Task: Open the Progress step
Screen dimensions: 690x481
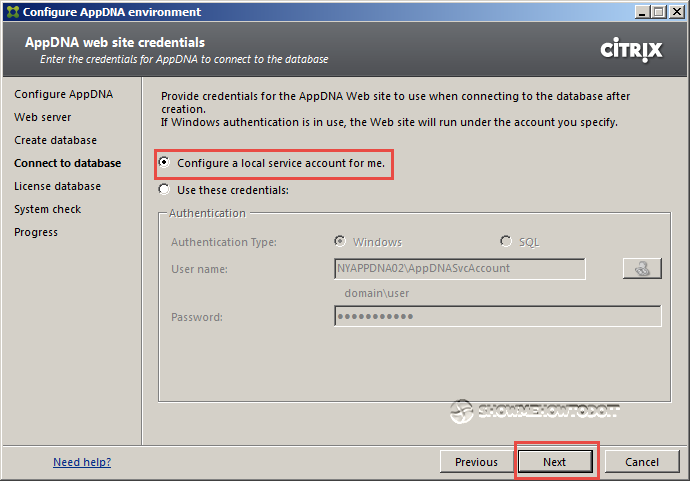Action: (36, 232)
